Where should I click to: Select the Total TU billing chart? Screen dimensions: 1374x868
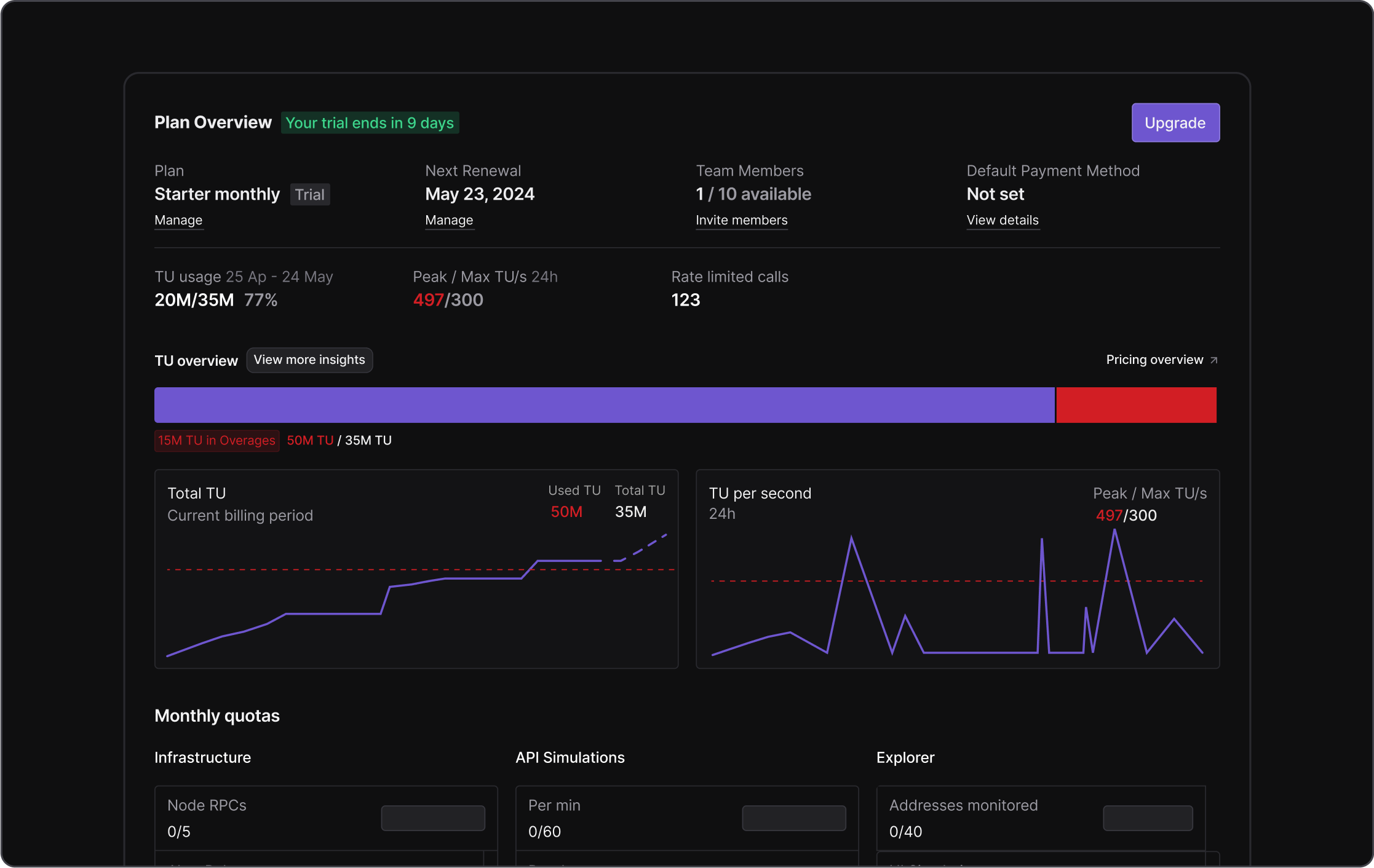pos(416,570)
